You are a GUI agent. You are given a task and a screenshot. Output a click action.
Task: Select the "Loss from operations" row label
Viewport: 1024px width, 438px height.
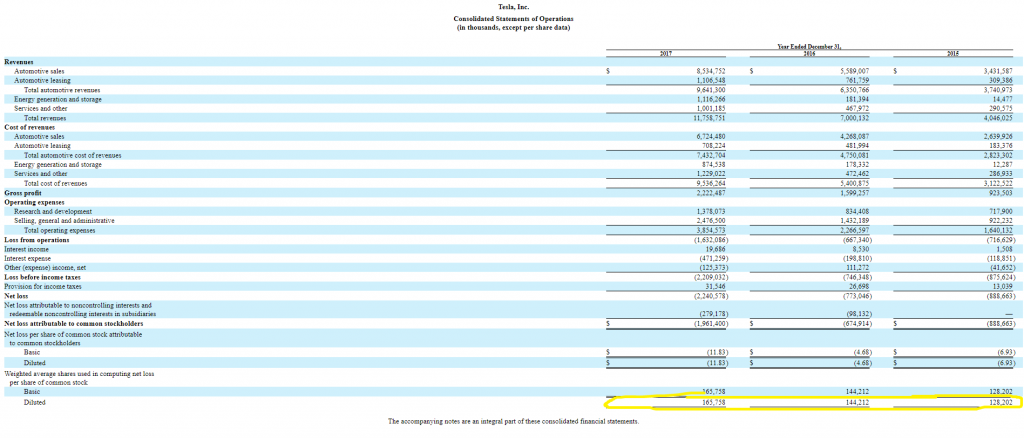tap(37, 240)
